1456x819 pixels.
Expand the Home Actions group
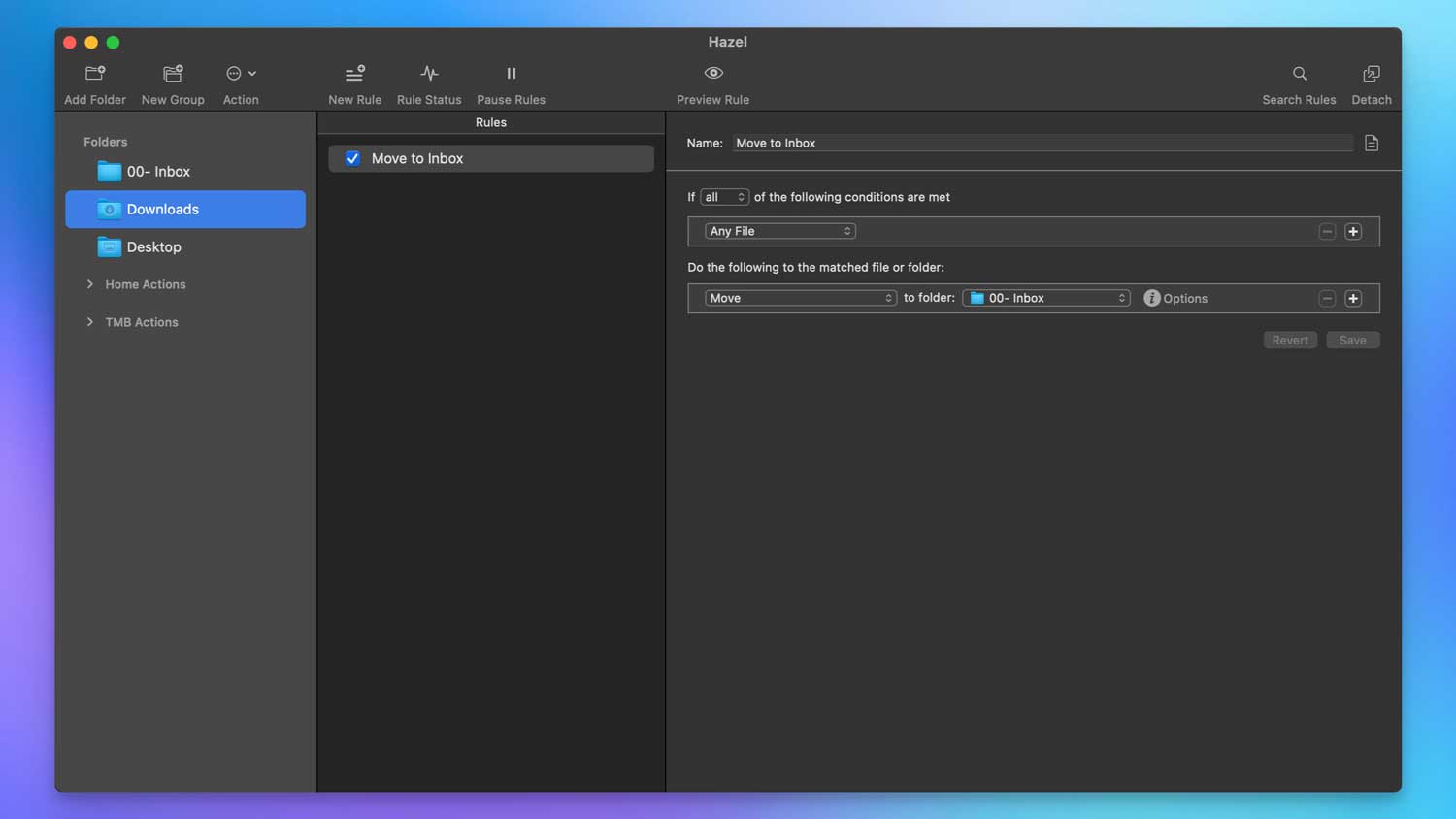coord(90,284)
